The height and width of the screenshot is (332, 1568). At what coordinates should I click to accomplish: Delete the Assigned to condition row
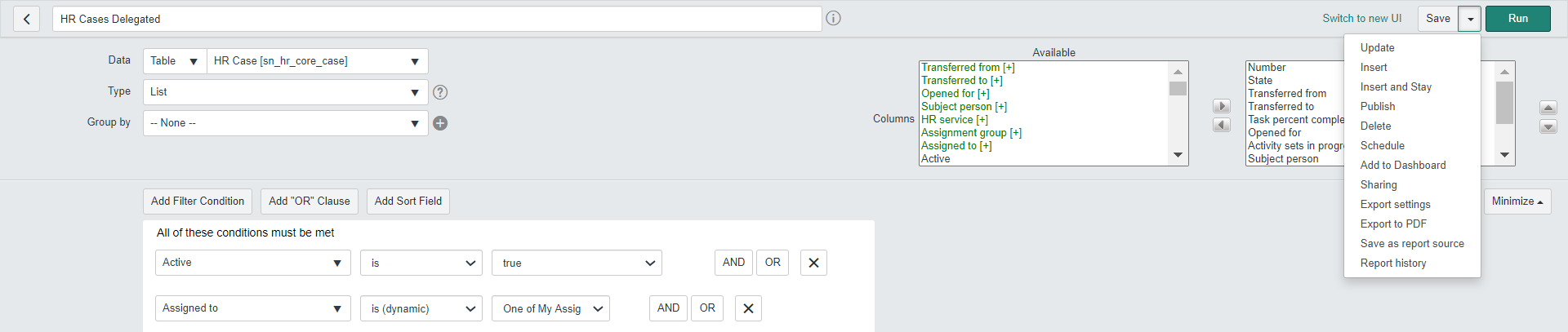pos(748,308)
